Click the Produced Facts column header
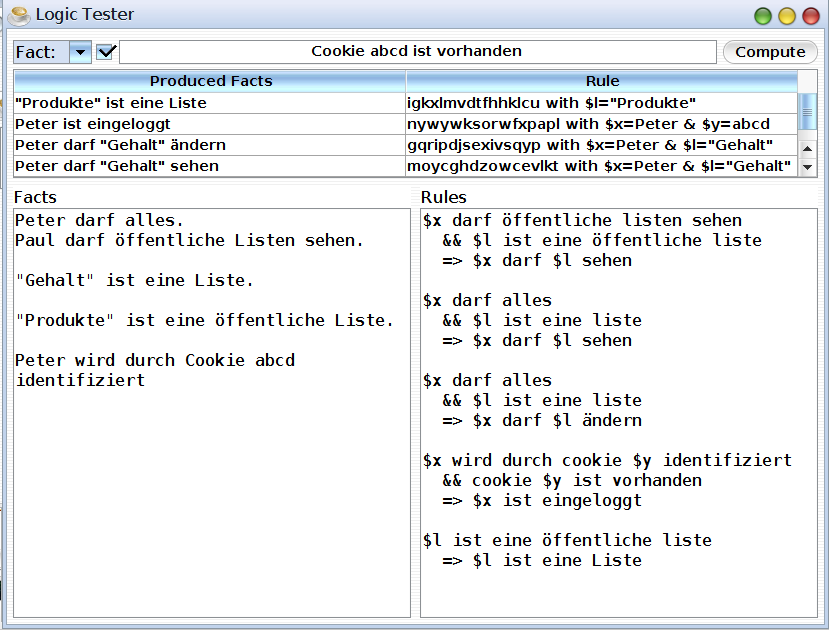 pyautogui.click(x=210, y=81)
